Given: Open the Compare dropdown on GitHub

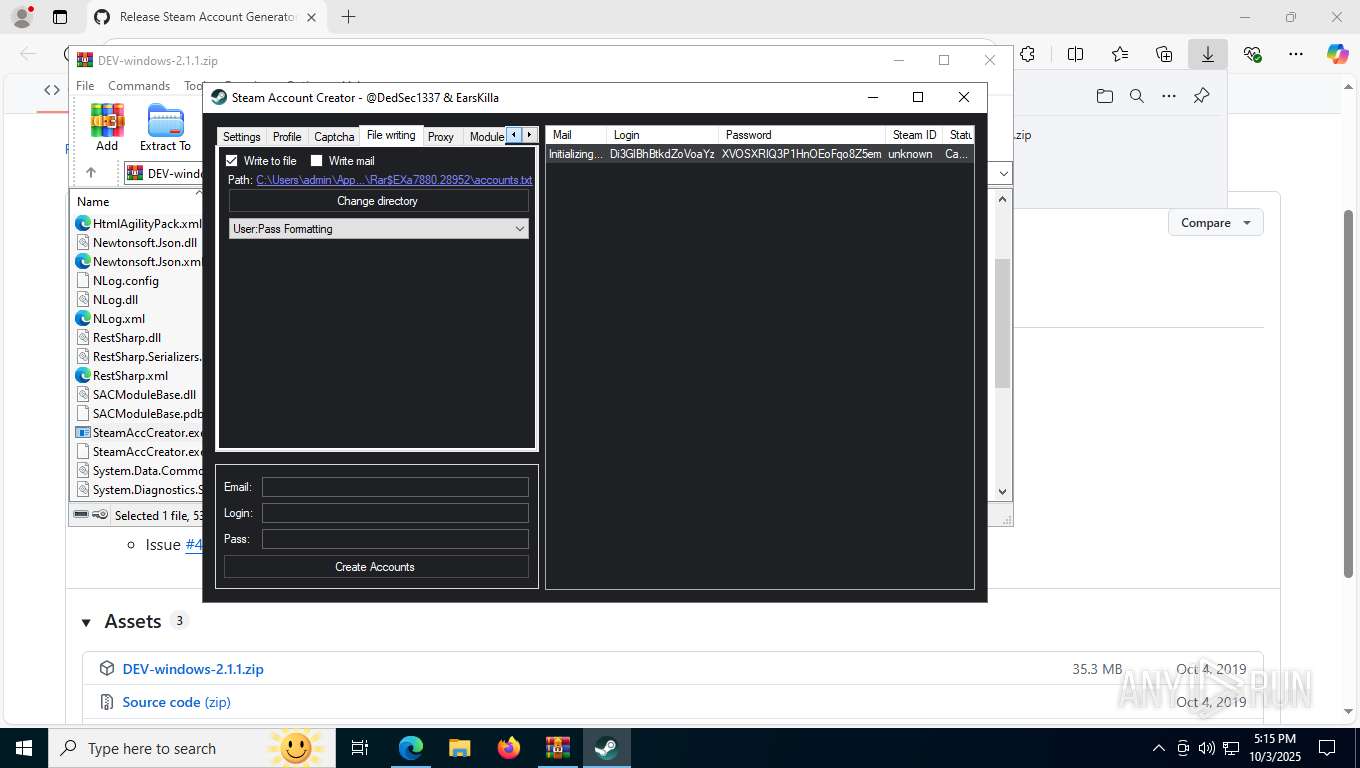Looking at the screenshot, I should tap(1216, 223).
